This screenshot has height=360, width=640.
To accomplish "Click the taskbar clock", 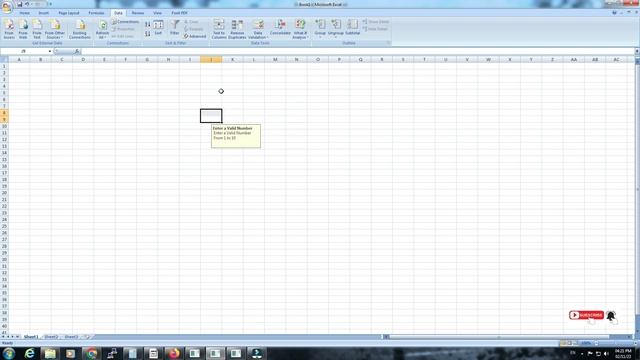I will 623,353.
